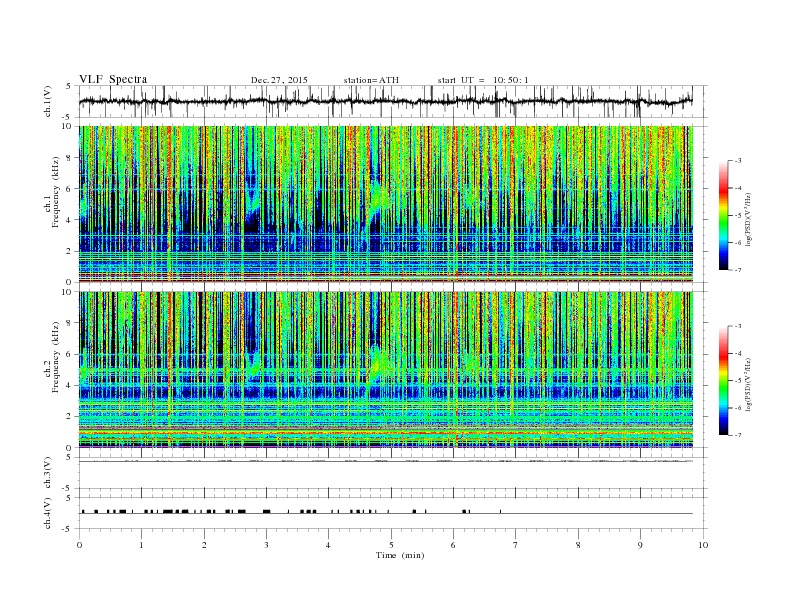Click the "ch.4(V)" axis label
Image resolution: width=792 pixels, height=612 pixels.
pos(48,513)
